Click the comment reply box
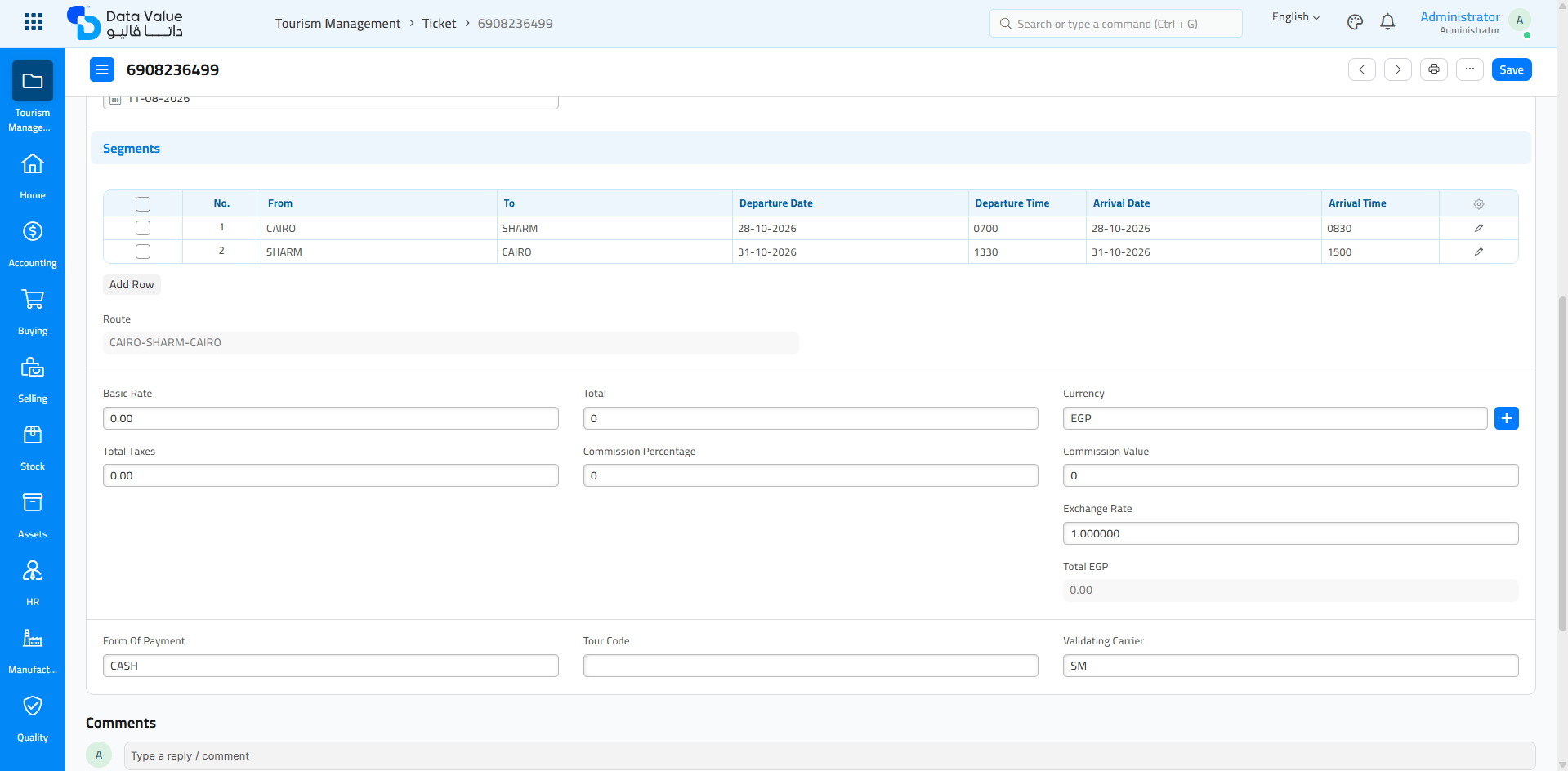The height and width of the screenshot is (771, 1568). click(x=829, y=755)
